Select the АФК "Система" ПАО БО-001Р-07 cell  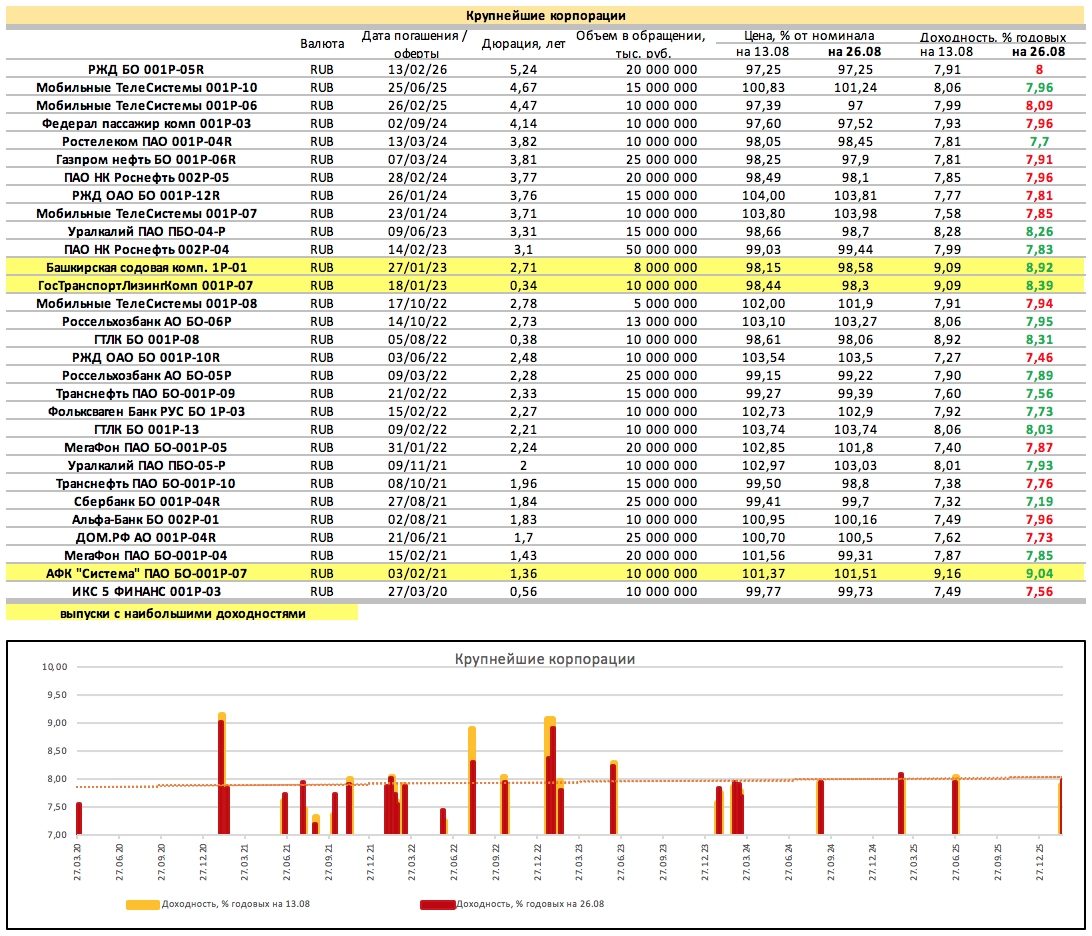pos(146,573)
